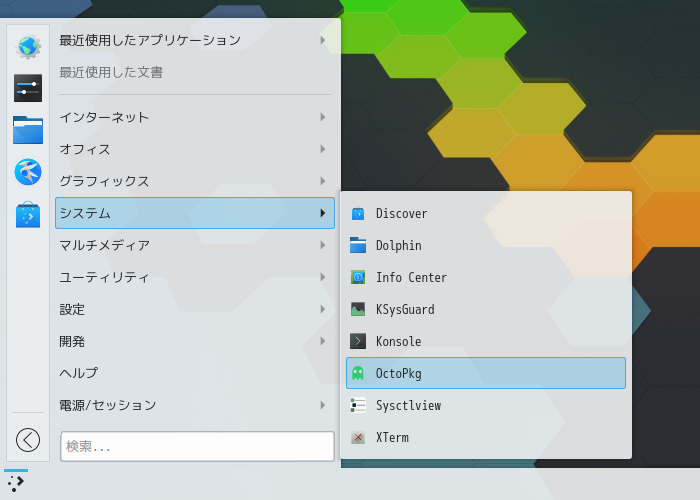Expand 最近使用したアプリケーション submenu arrow
The height and width of the screenshot is (500, 700).
coord(322,40)
